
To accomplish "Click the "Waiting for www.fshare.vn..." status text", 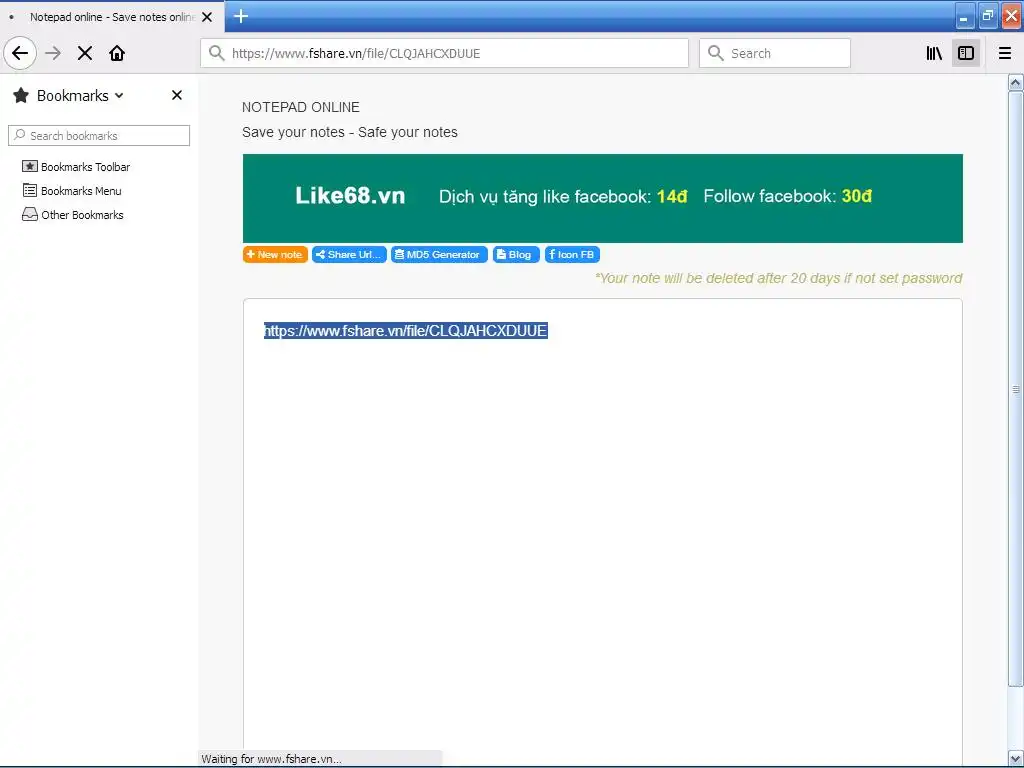I will [x=271, y=759].
